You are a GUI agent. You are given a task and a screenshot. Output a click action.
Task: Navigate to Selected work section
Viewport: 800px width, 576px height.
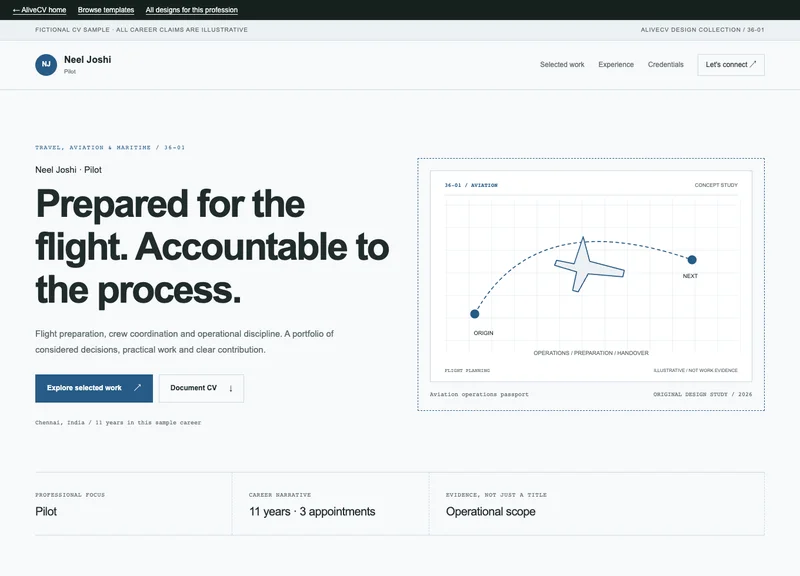click(562, 64)
